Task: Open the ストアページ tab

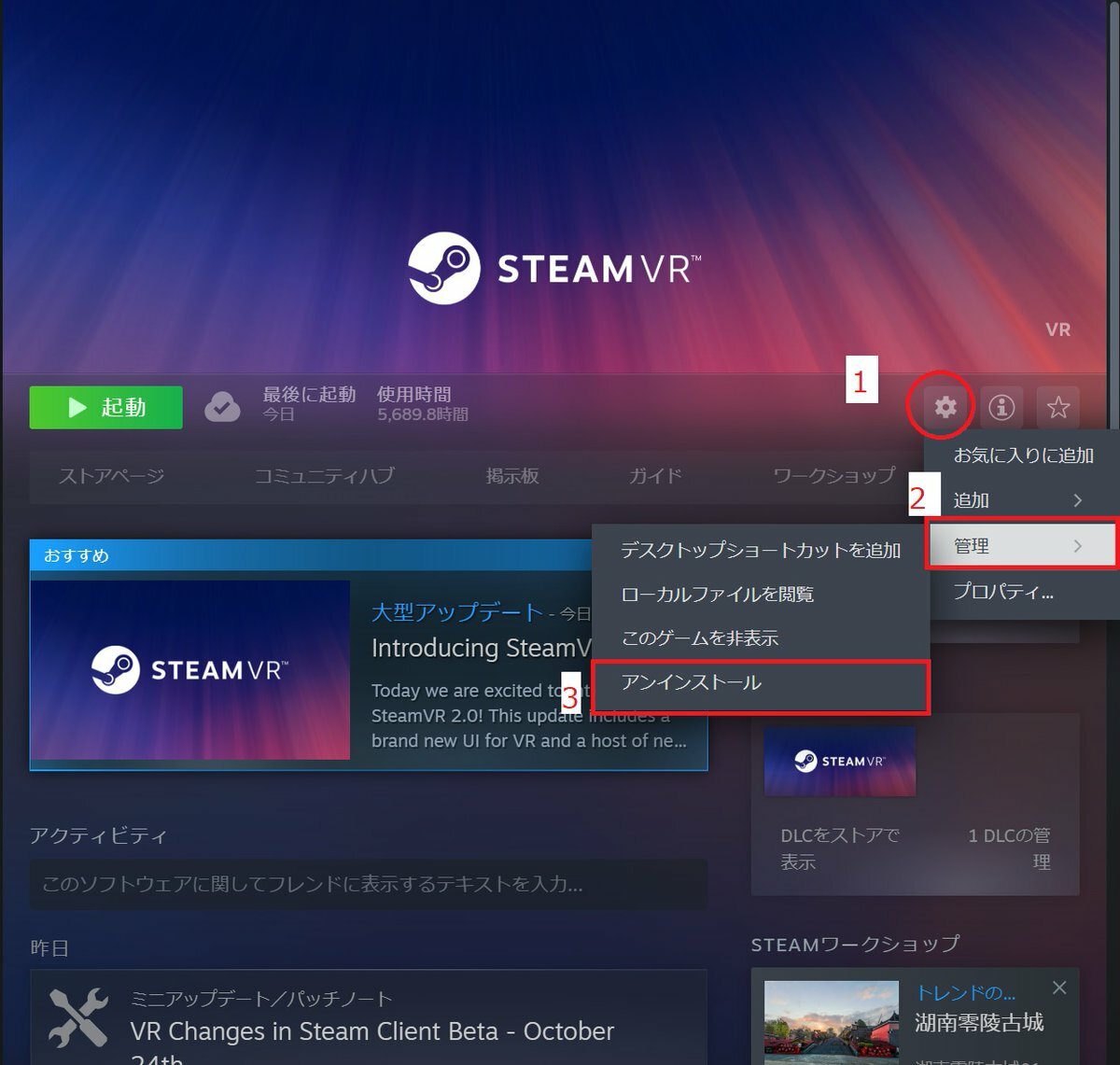Action: click(111, 476)
